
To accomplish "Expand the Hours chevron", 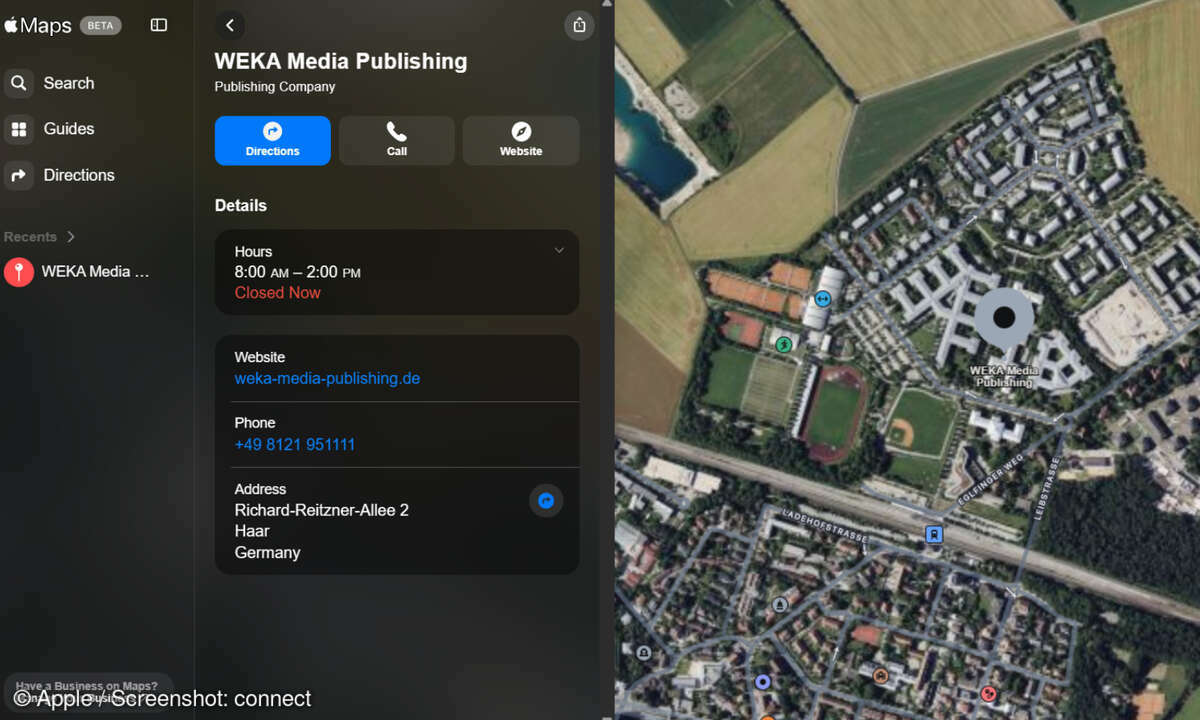I will tap(559, 250).
